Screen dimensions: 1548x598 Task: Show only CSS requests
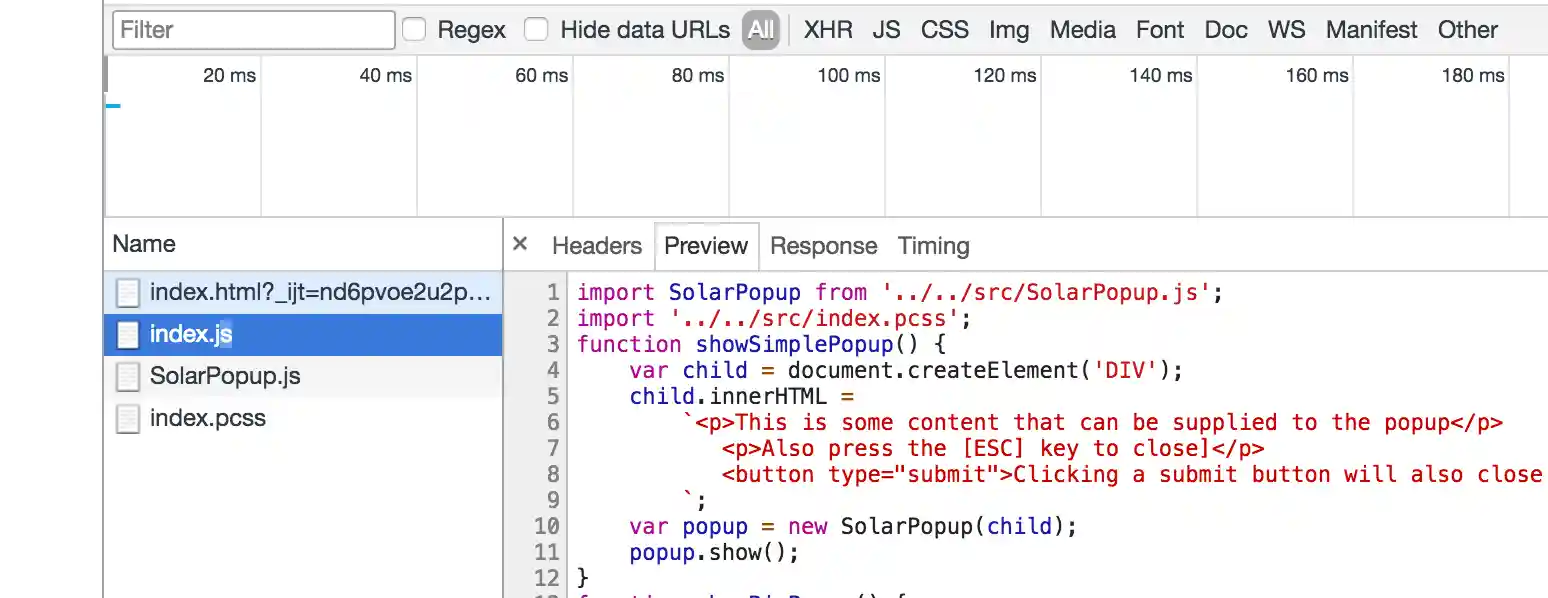tap(944, 30)
